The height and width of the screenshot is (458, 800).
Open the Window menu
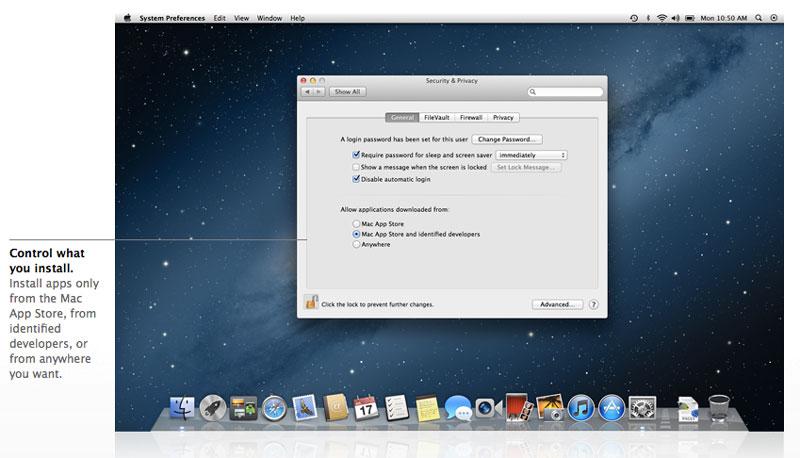click(269, 18)
